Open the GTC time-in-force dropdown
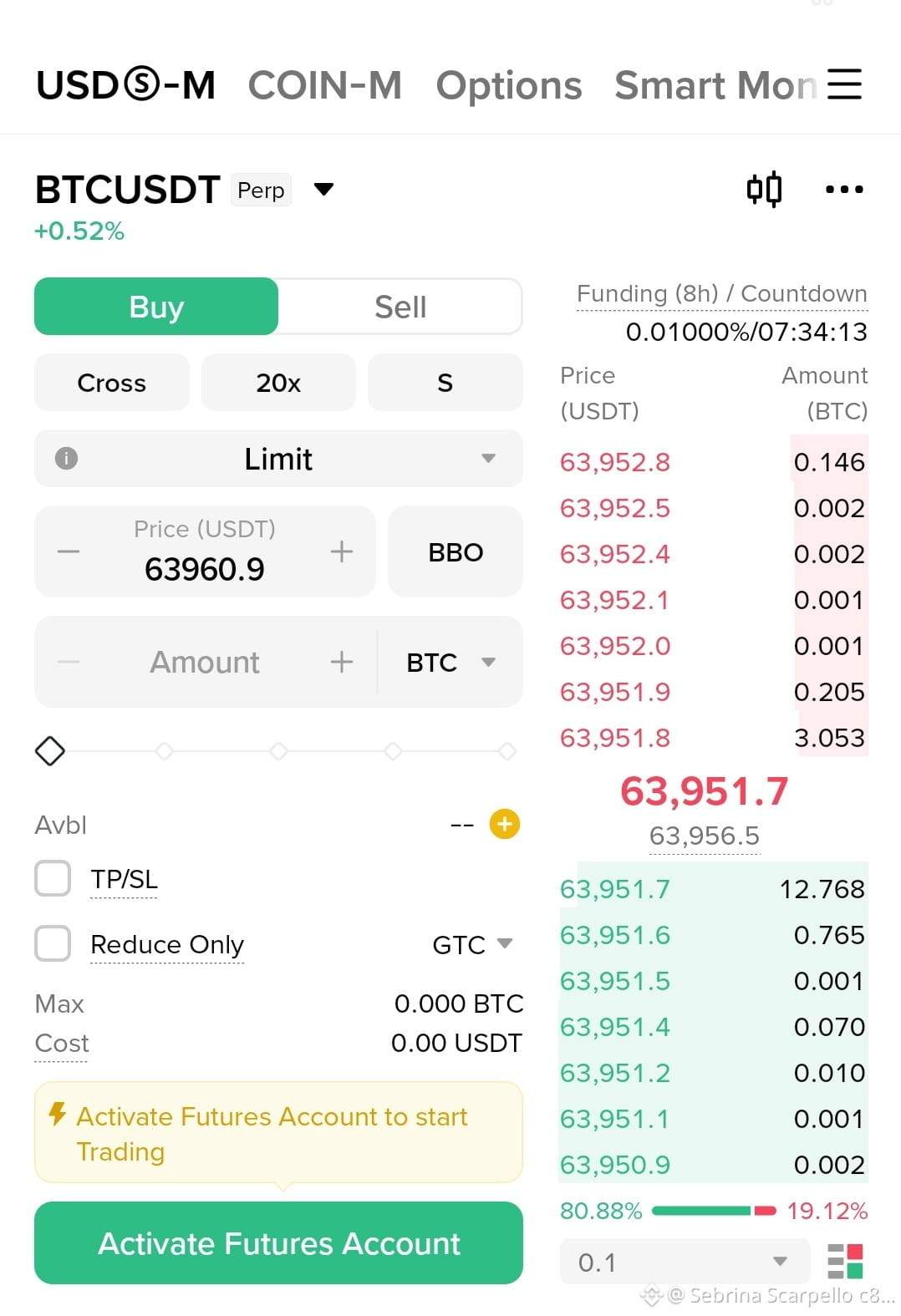Viewport: 901px width, 1316px height. click(472, 944)
